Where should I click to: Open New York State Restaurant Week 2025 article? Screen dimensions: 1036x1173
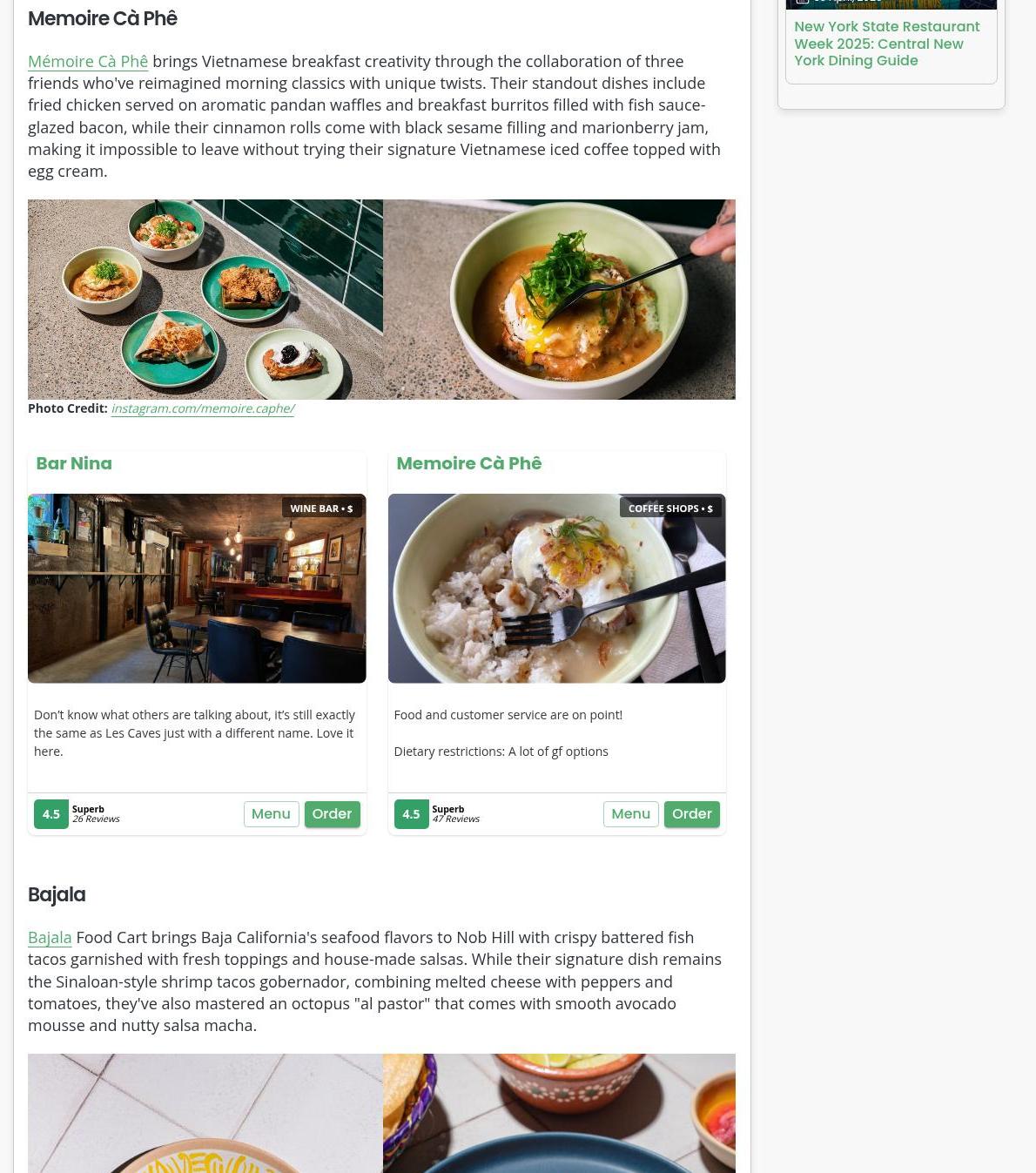pos(887,44)
